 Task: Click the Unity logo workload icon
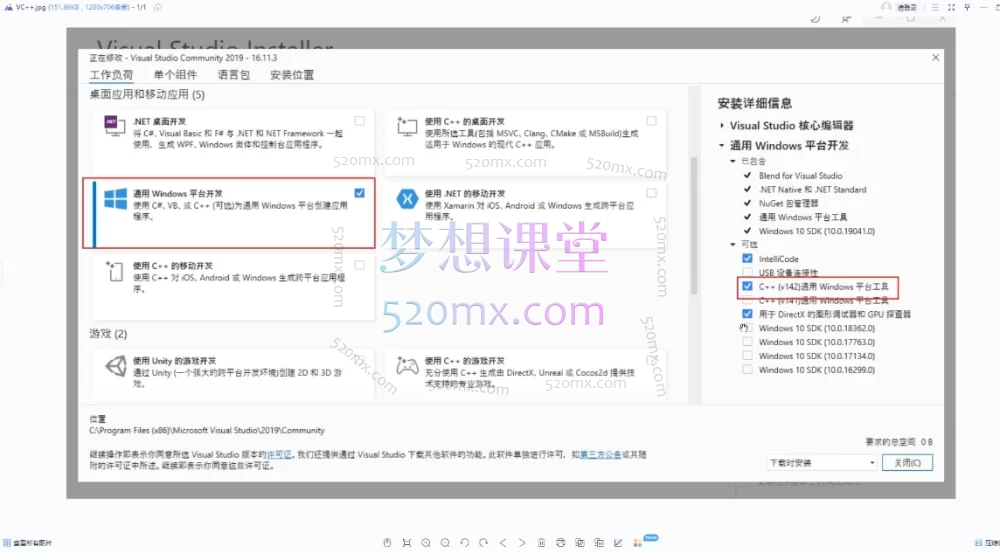(x=115, y=366)
